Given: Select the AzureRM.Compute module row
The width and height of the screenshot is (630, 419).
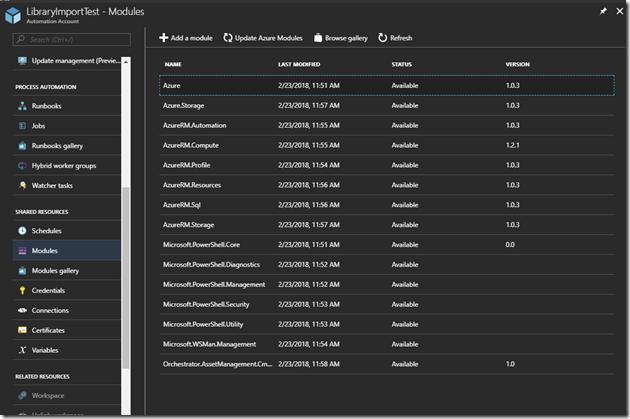Looking at the screenshot, I should 385,145.
